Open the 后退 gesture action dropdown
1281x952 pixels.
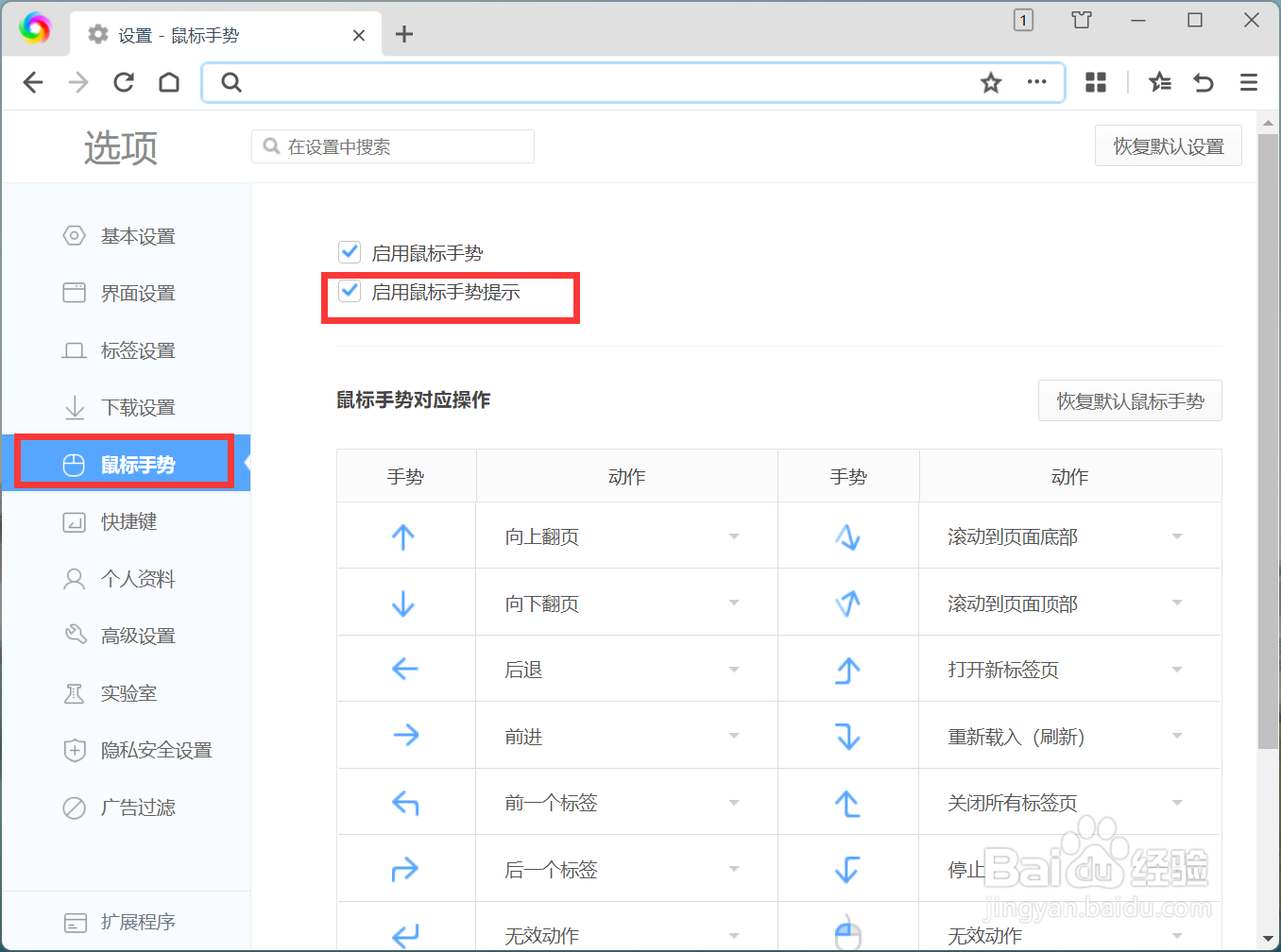(734, 669)
